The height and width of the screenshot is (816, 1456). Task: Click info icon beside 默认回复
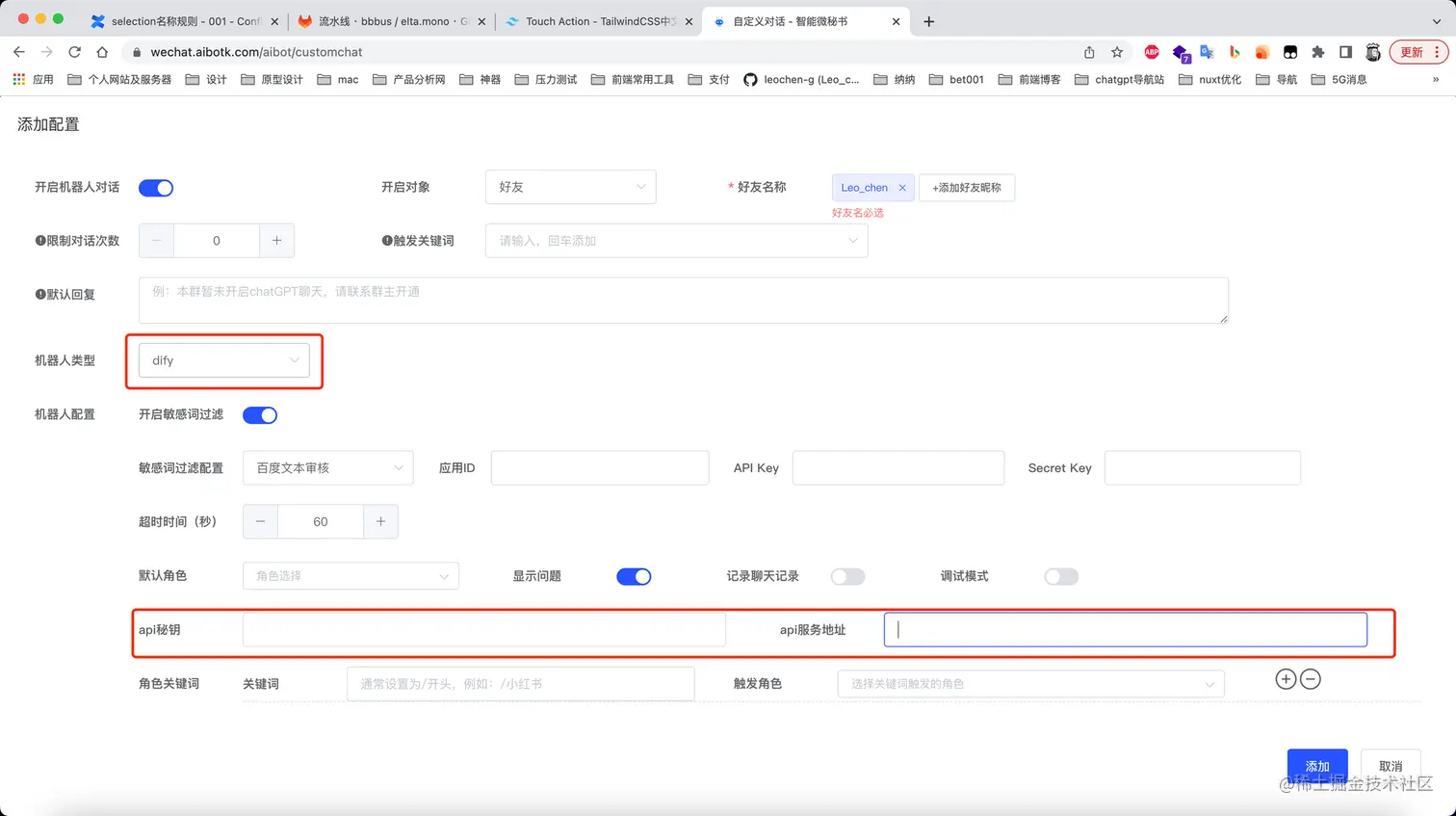point(40,295)
